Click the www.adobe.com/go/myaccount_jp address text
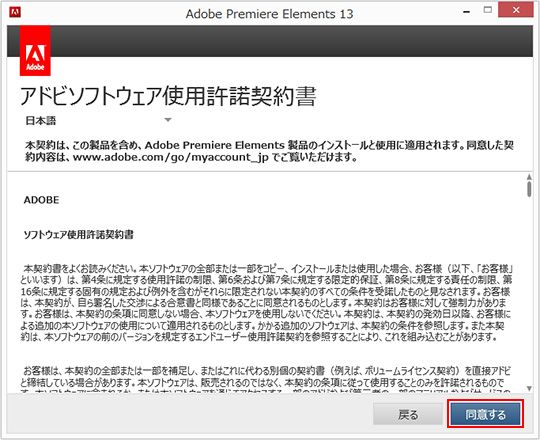This screenshot has width=540, height=440. click(170, 157)
